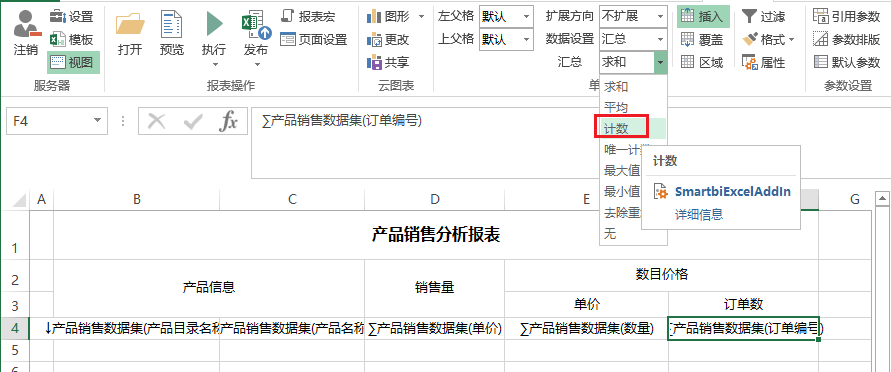
Task: Expand the 扩展方向 dropdown
Action: 660,16
